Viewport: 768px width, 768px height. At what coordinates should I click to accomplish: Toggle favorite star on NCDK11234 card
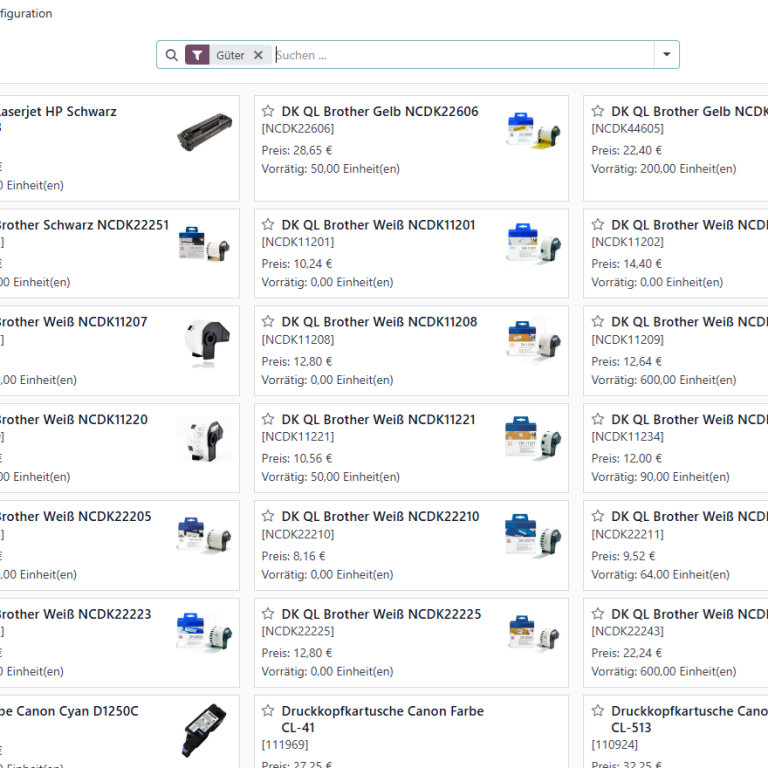(x=598, y=419)
